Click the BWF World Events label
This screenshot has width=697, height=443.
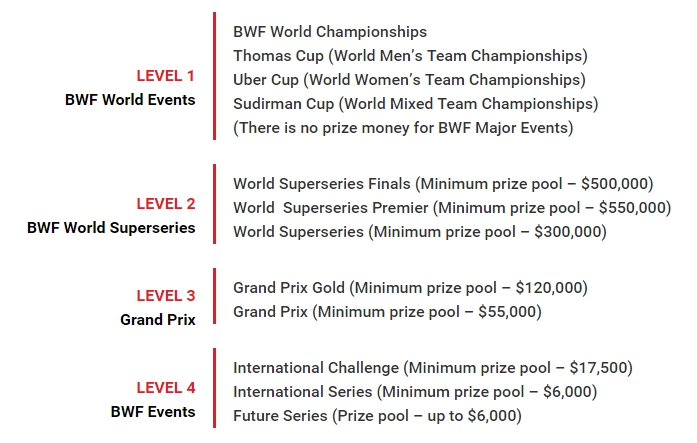pos(130,100)
